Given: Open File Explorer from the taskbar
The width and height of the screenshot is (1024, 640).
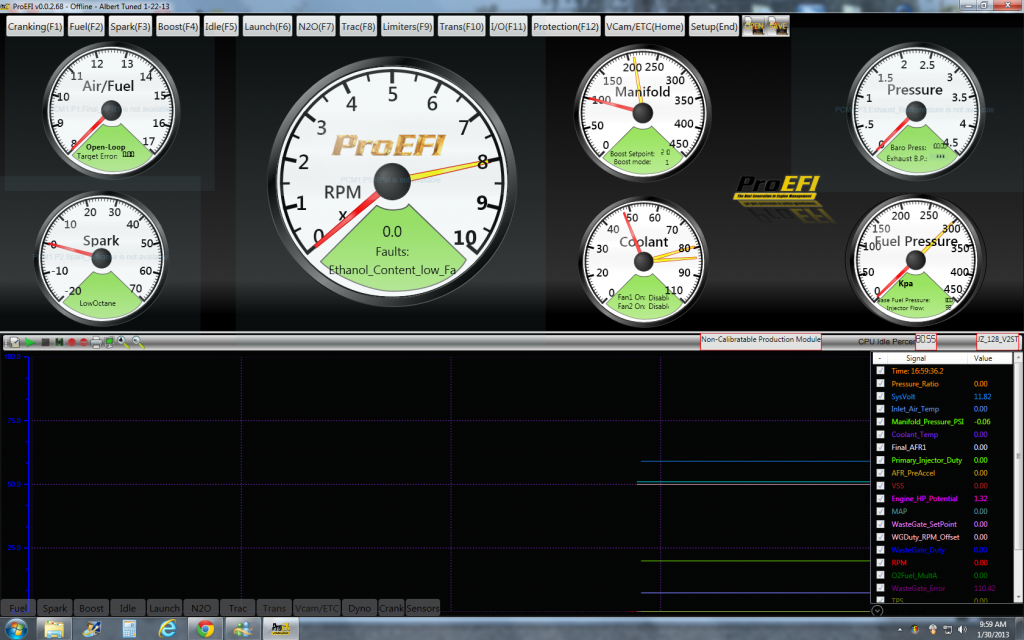Looking at the screenshot, I should (x=54, y=629).
